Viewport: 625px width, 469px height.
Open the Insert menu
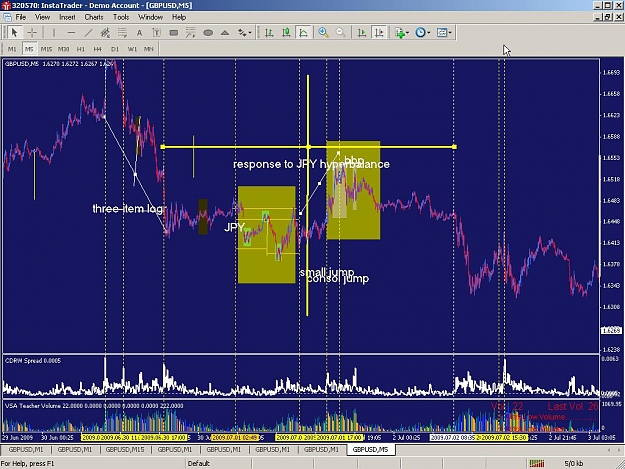[x=67, y=17]
